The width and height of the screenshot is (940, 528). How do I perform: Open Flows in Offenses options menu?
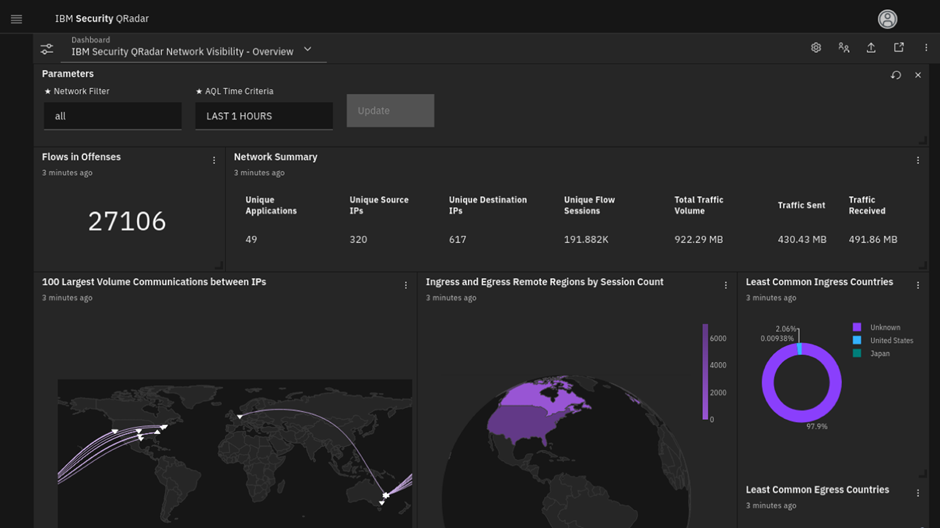(214, 160)
